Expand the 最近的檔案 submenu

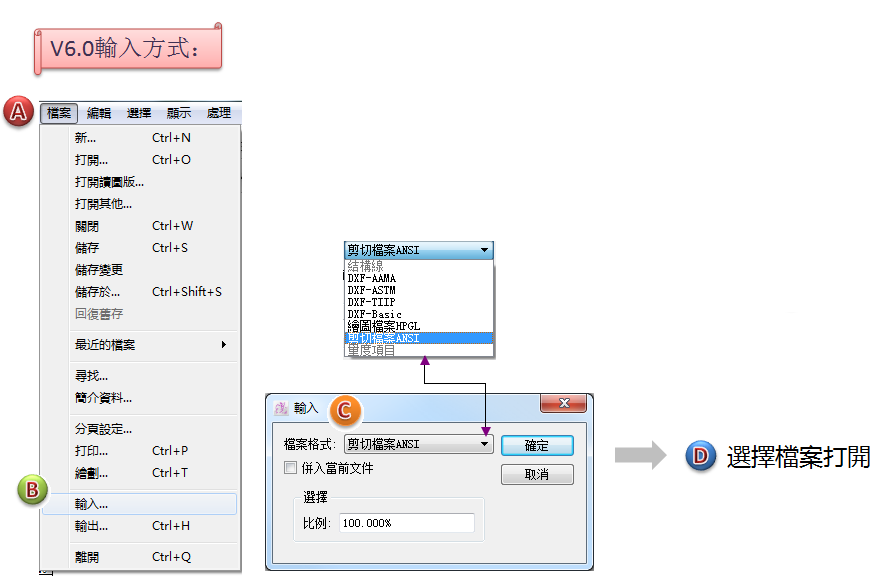[x=140, y=344]
